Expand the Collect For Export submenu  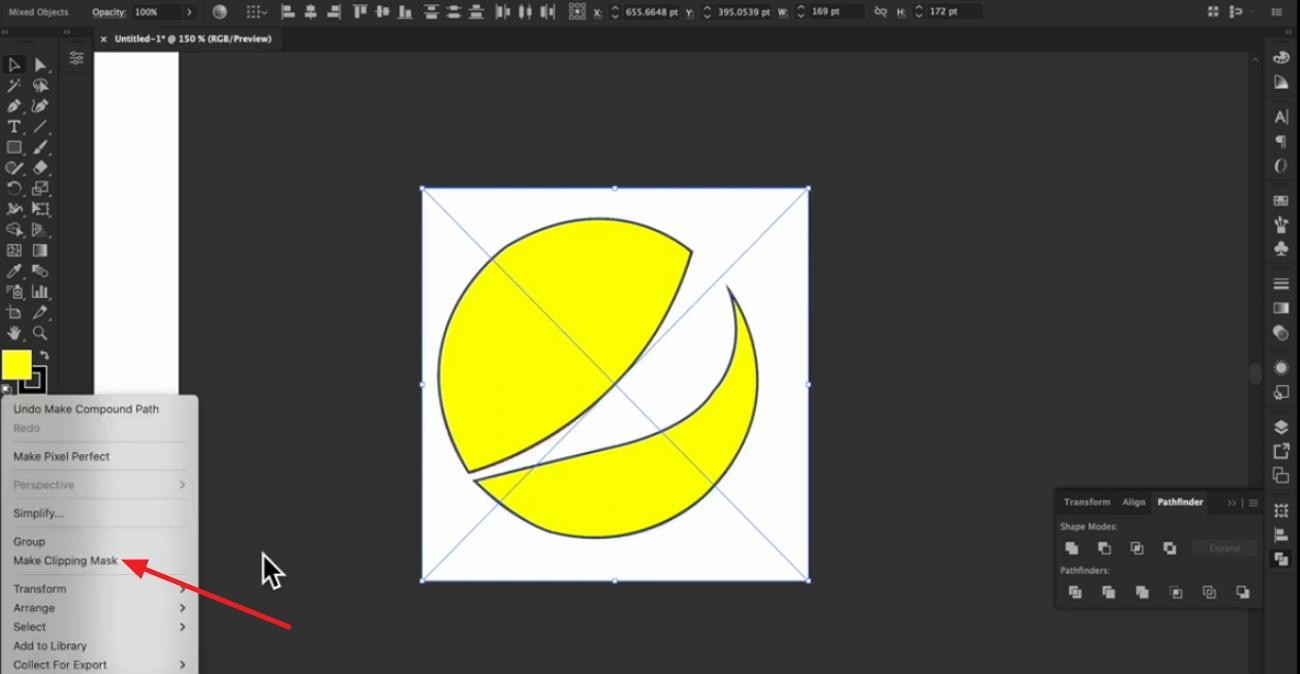(183, 665)
